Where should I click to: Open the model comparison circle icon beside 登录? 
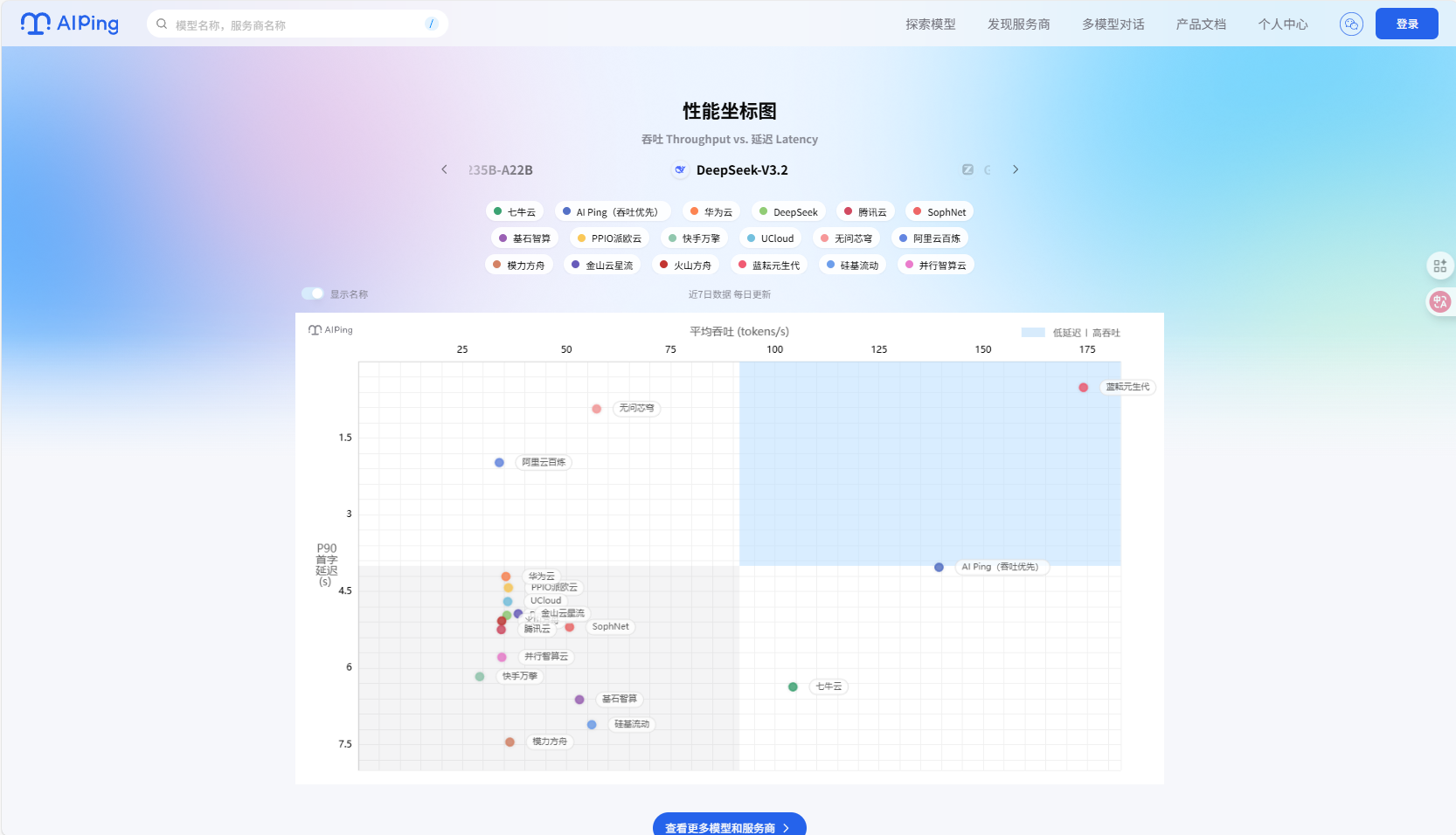[x=1351, y=24]
